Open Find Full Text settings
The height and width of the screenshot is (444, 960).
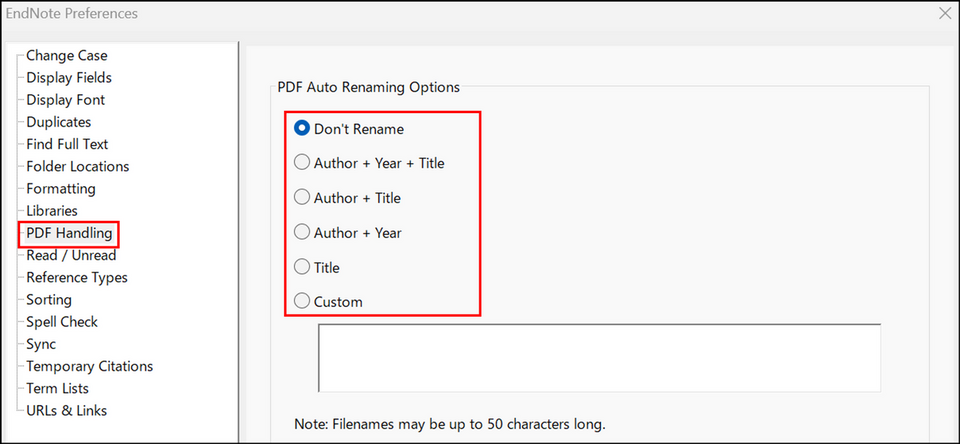pyautogui.click(x=67, y=144)
